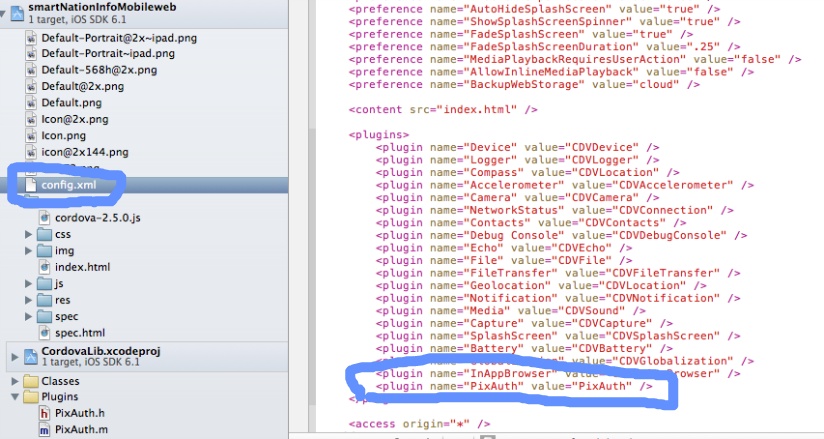The image size is (824, 439).
Task: Click the spec.html file icon
Action: coord(45,333)
